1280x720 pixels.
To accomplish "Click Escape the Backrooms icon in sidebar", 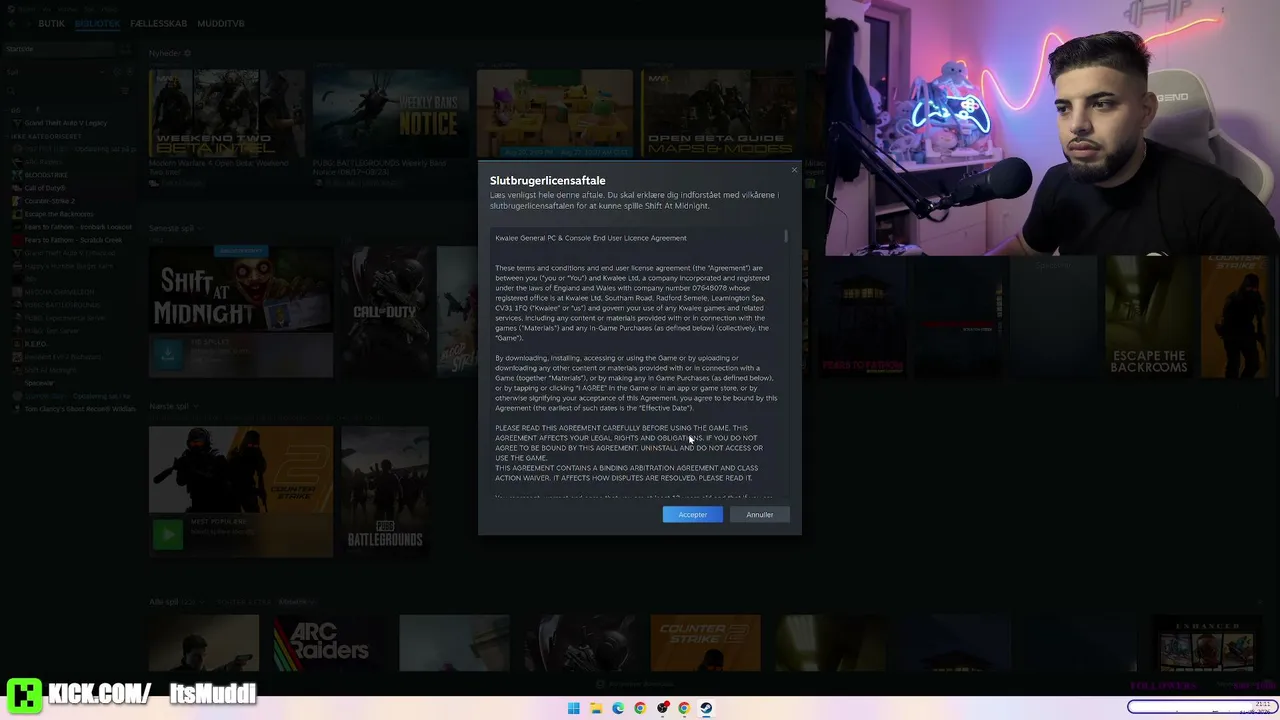I will 17,214.
